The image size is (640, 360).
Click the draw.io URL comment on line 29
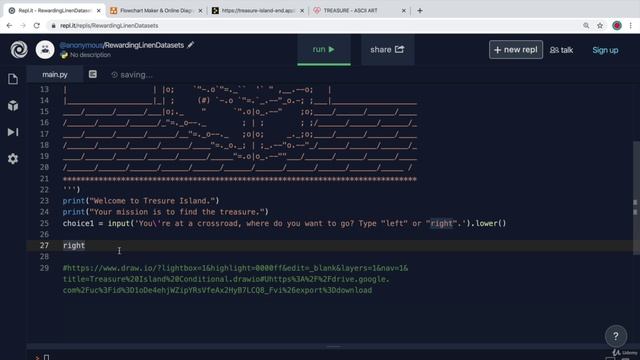[235, 279]
